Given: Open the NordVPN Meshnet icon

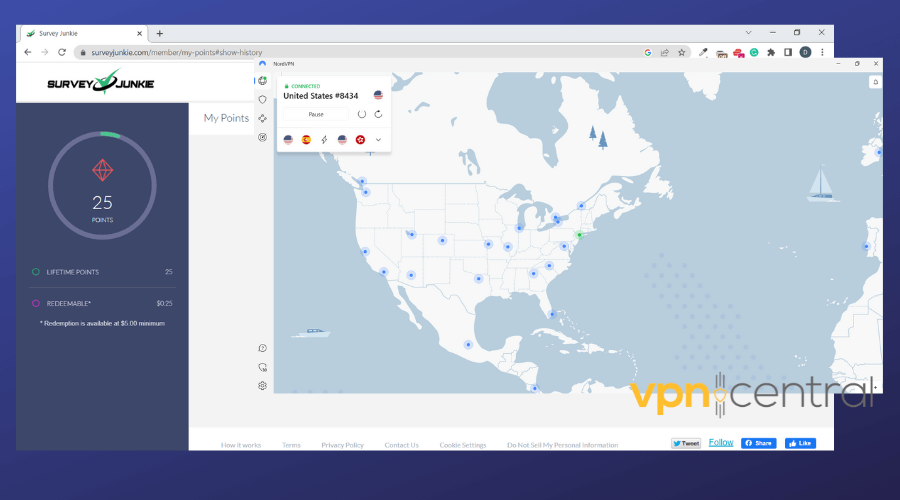Looking at the screenshot, I should (x=262, y=118).
